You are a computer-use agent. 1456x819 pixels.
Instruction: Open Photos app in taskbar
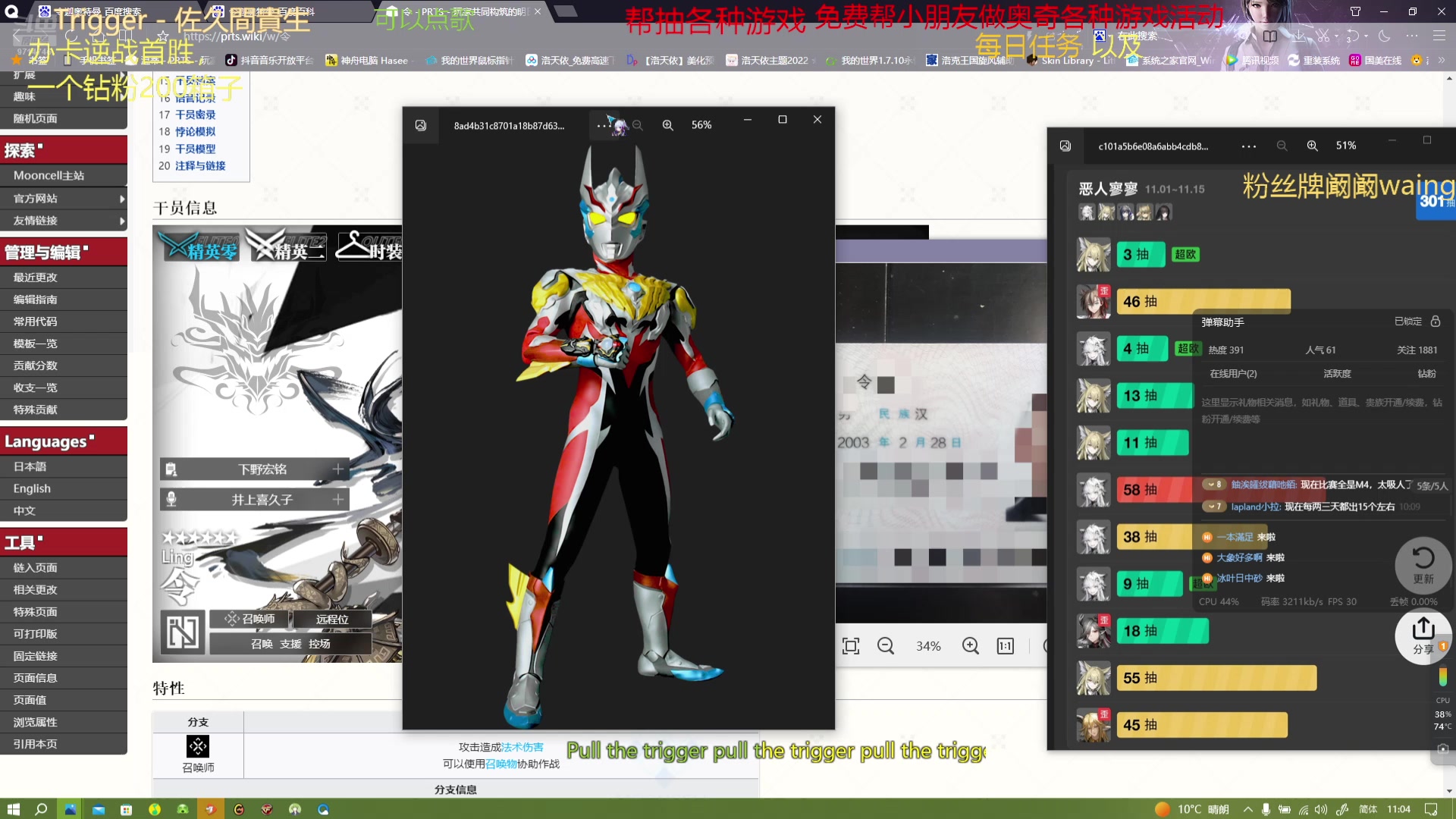coord(70,809)
